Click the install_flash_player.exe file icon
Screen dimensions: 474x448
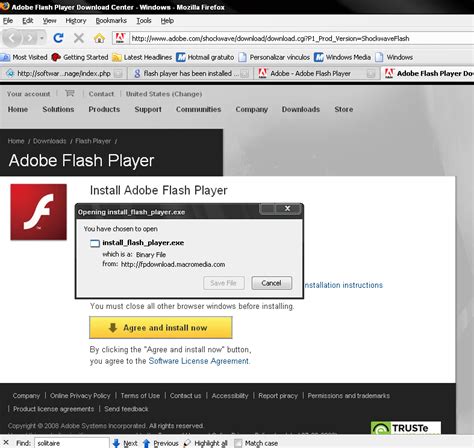[x=95, y=243]
